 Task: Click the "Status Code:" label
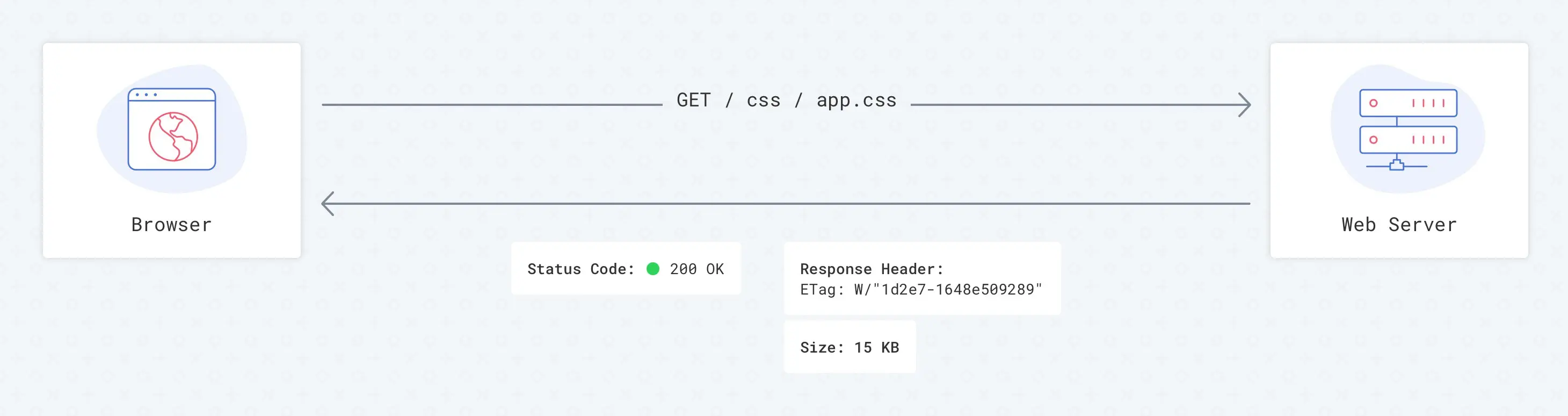click(x=580, y=269)
